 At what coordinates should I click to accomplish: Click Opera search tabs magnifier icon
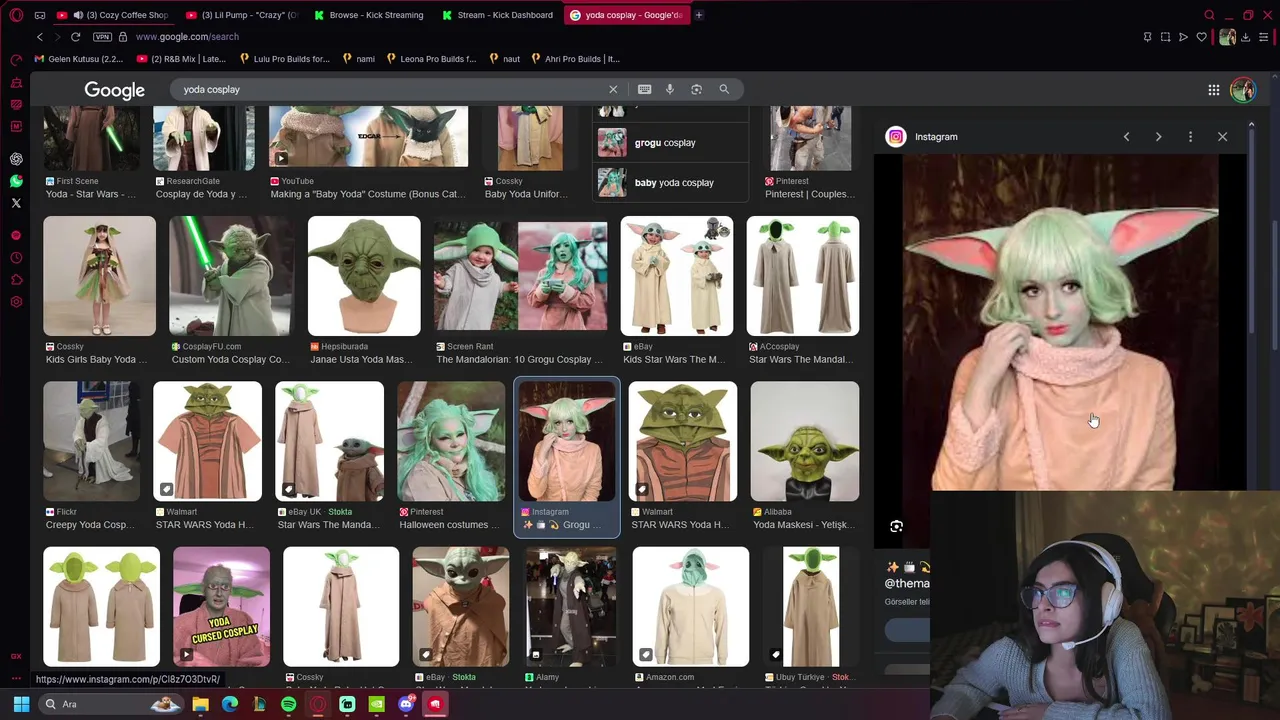(x=1209, y=15)
